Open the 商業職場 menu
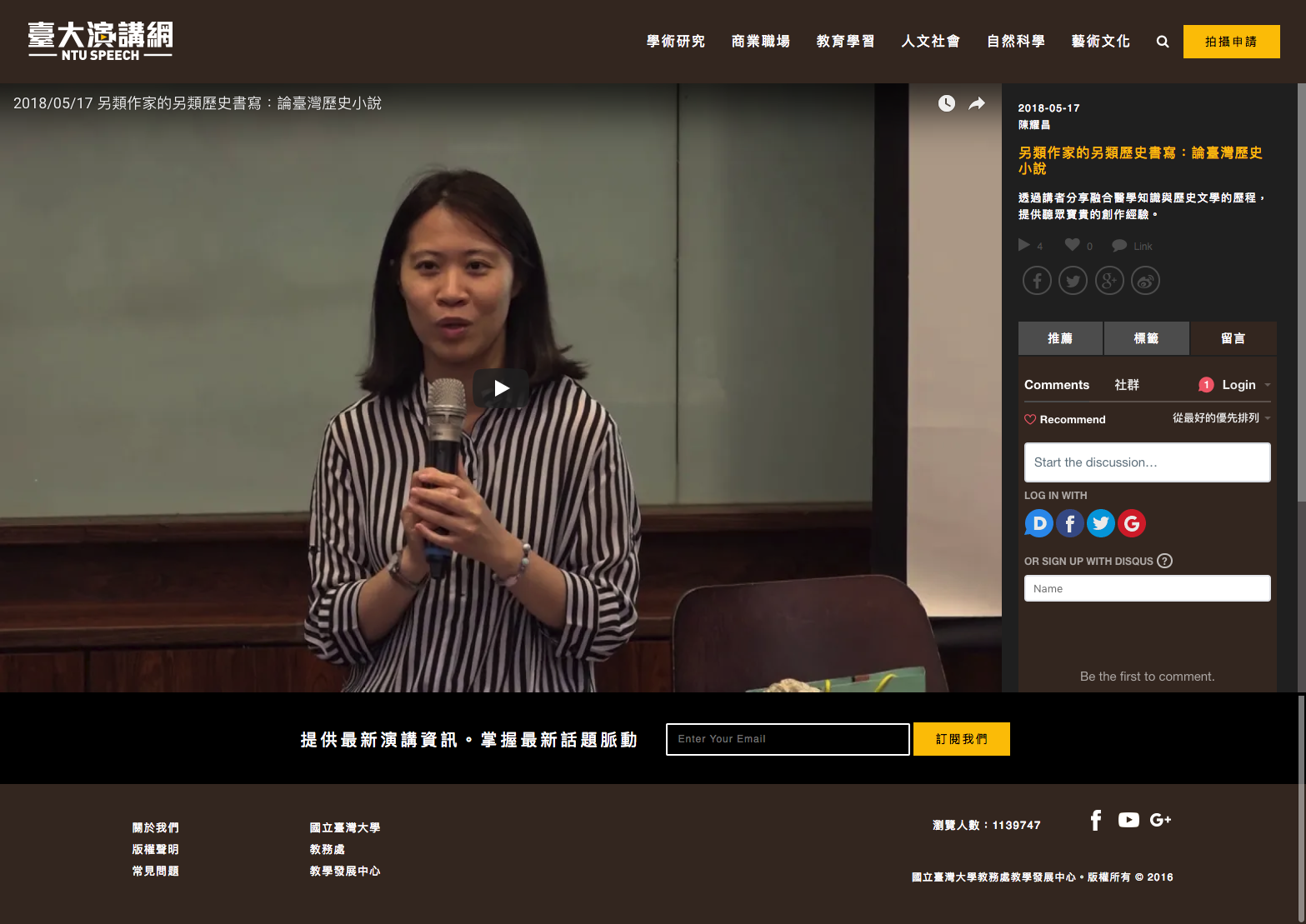This screenshot has width=1306, height=924. (761, 42)
